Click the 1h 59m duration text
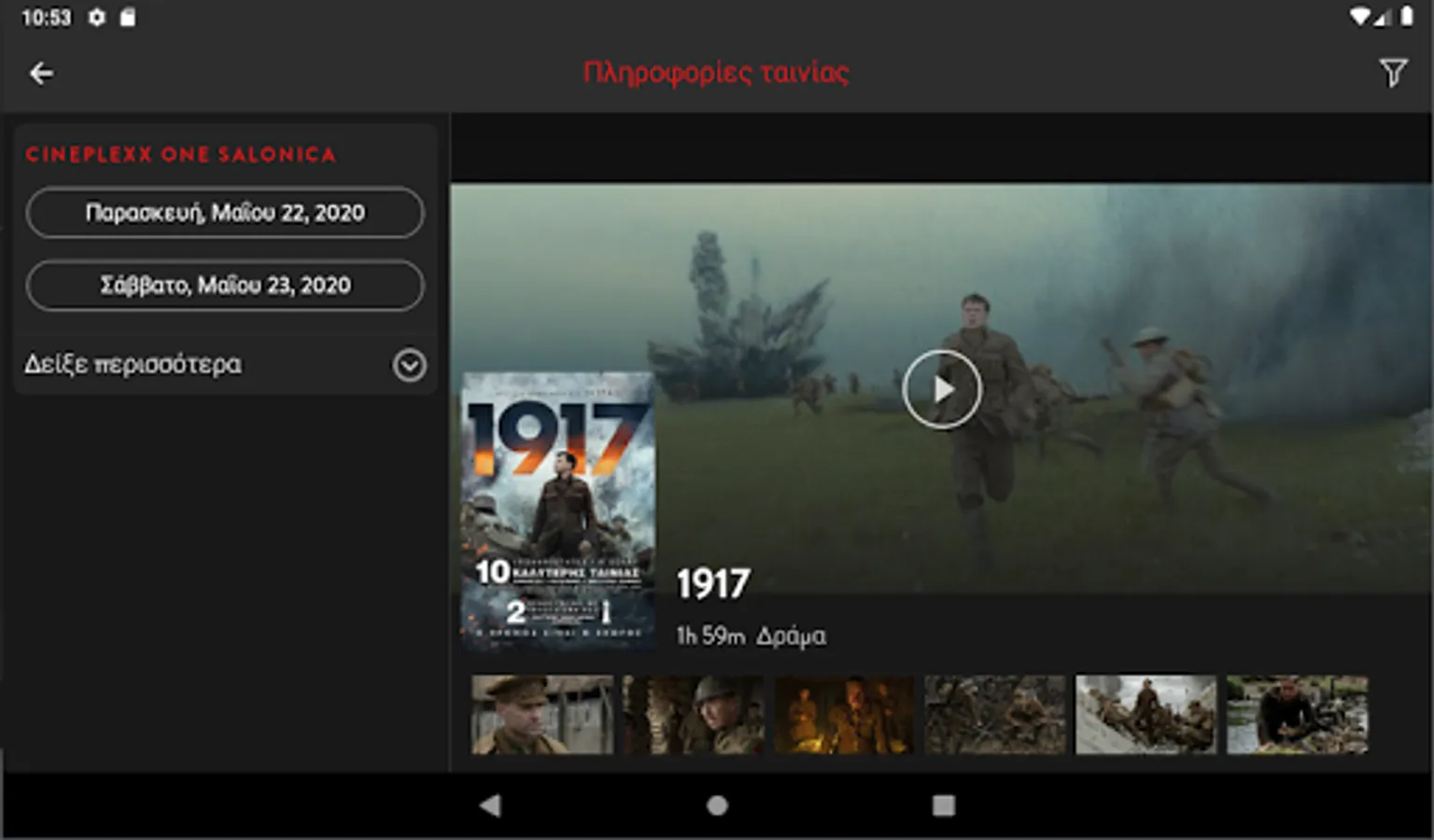 click(710, 636)
